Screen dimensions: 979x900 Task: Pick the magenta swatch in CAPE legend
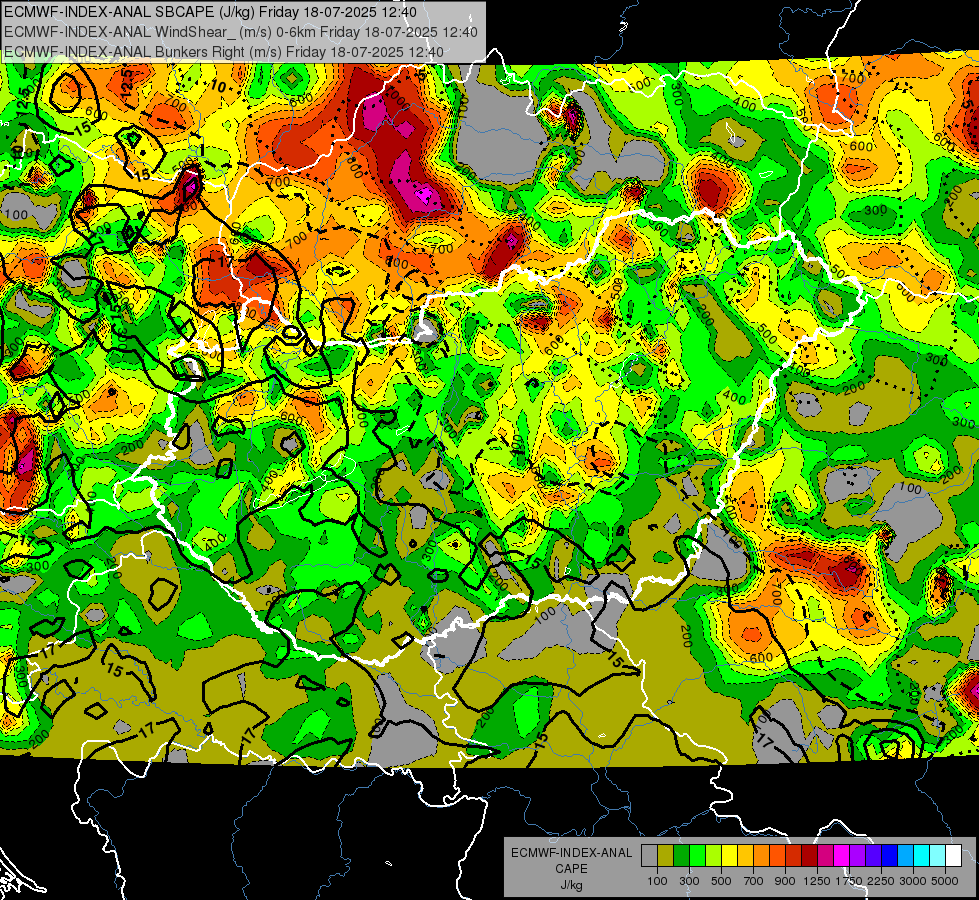click(x=841, y=855)
